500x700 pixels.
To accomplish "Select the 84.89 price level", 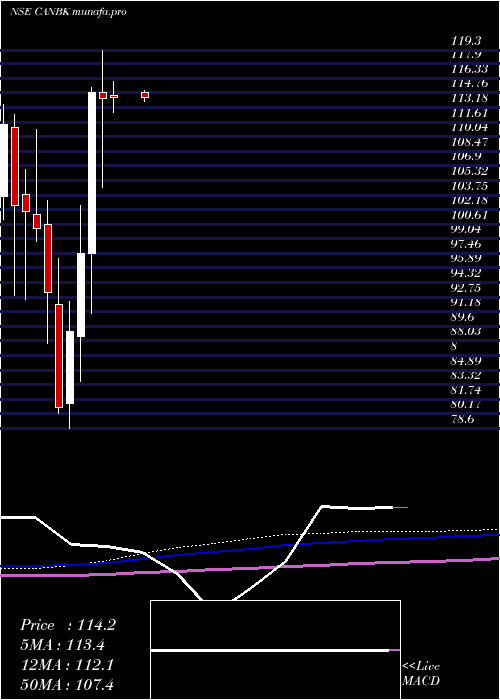I will pos(467,361).
